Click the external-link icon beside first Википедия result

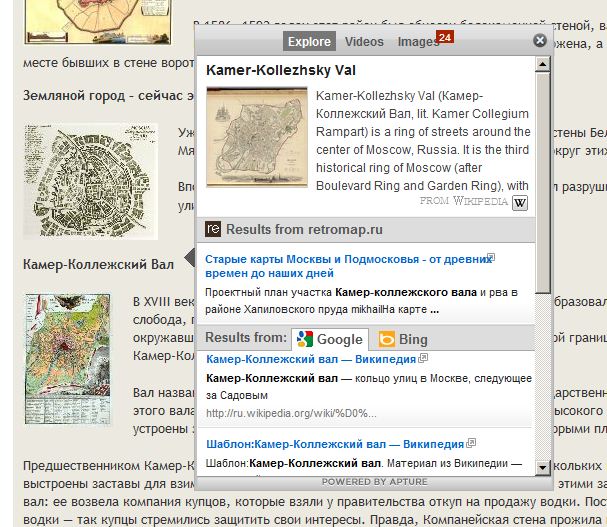click(x=424, y=357)
